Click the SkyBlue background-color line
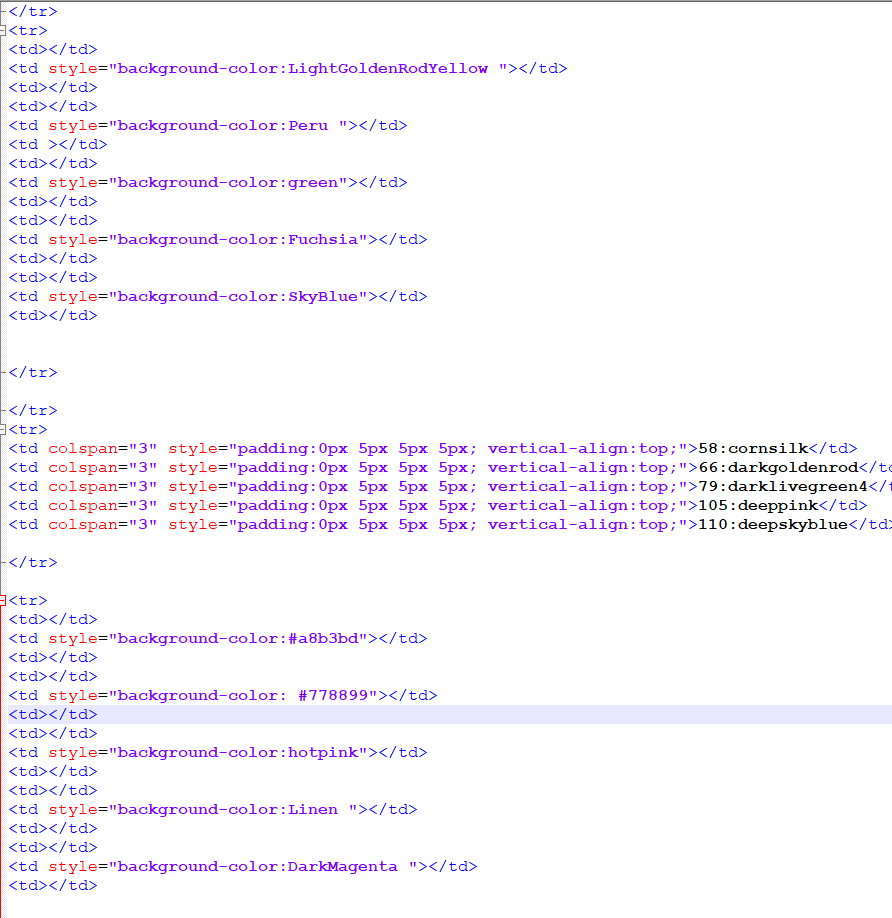Screen dimensions: 892x918 pos(218,297)
